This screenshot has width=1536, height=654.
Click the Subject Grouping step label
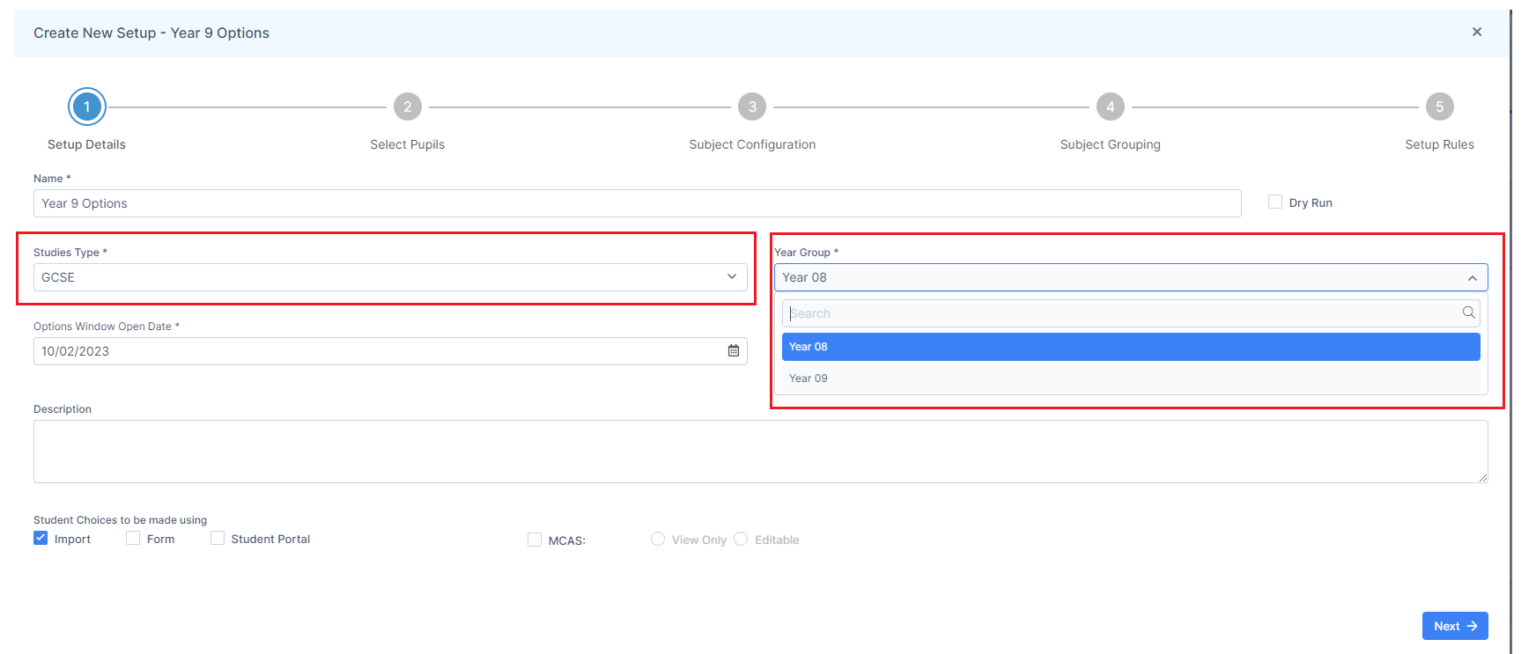1110,144
